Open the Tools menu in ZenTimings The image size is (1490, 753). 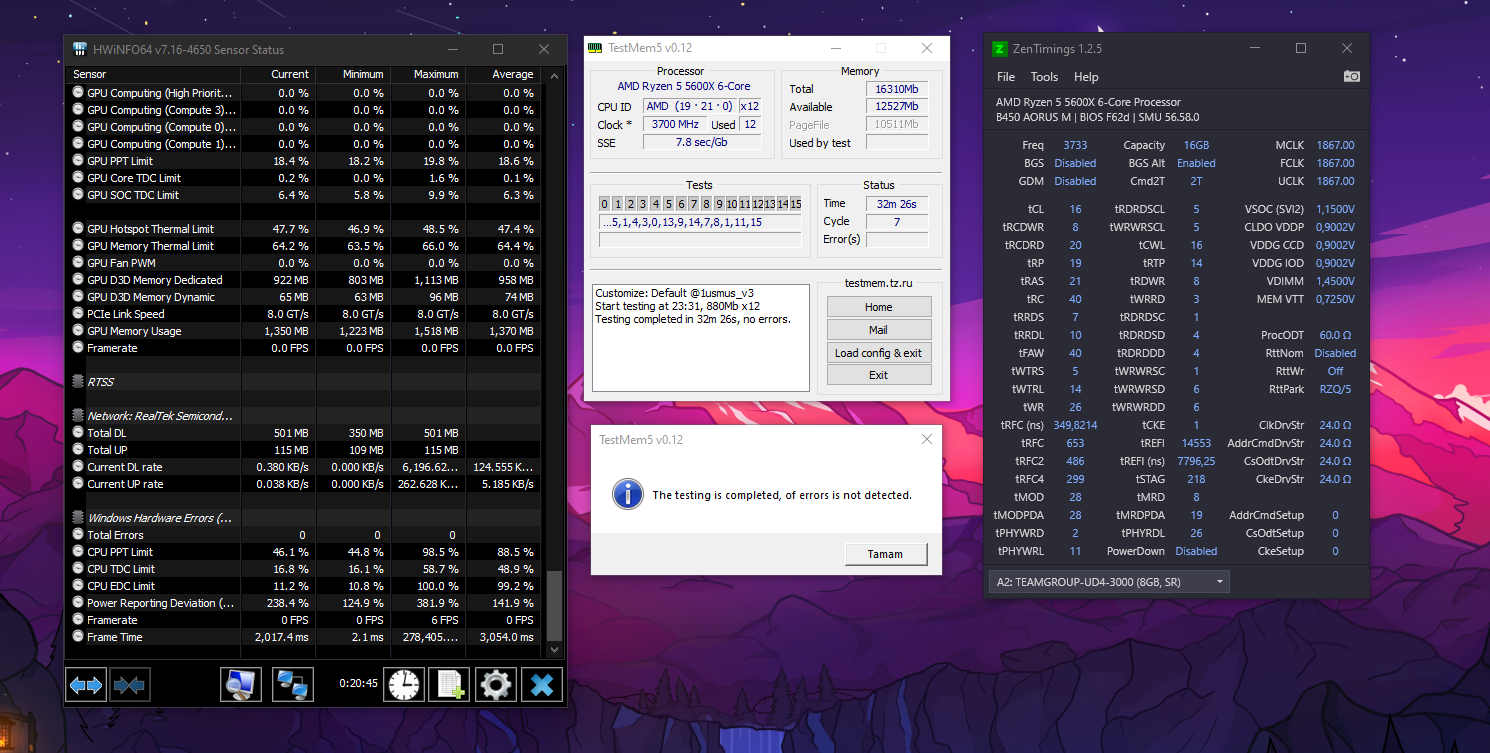click(1044, 77)
